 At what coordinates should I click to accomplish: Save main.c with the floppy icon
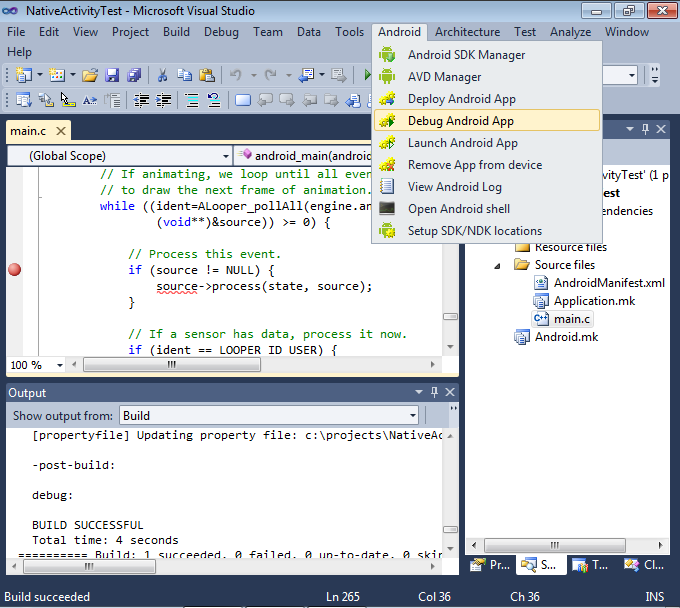[x=112, y=75]
